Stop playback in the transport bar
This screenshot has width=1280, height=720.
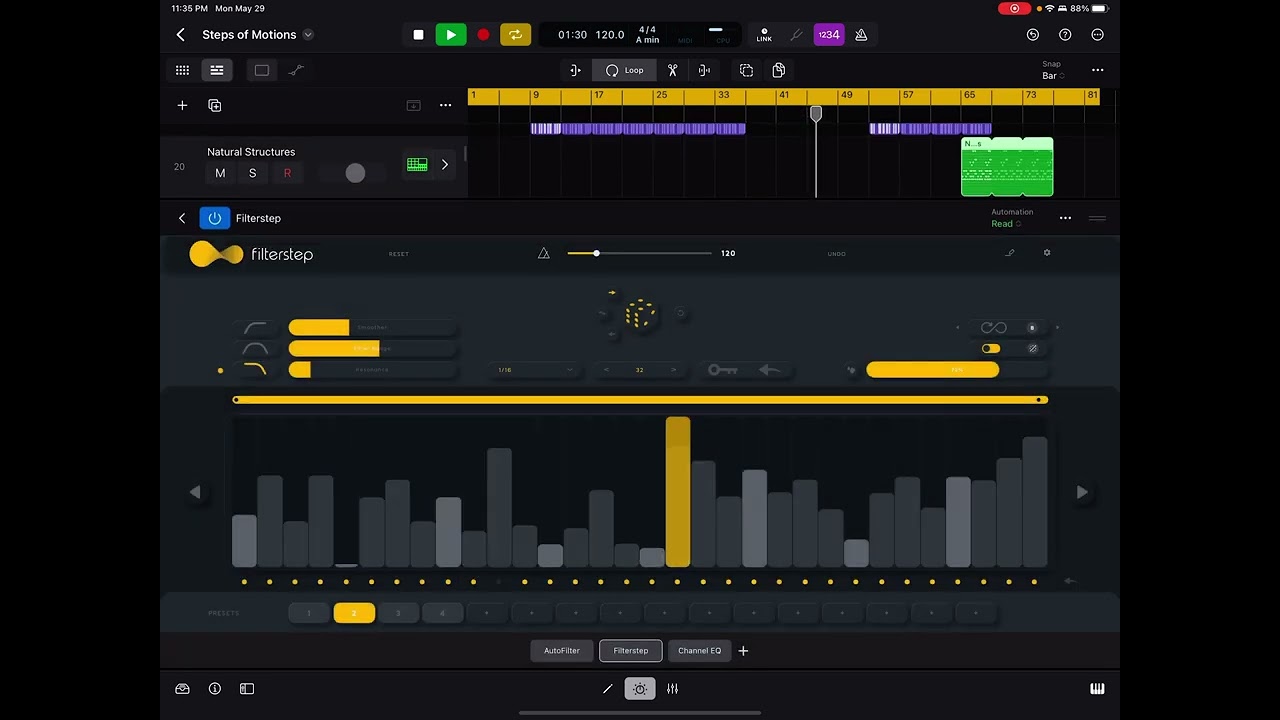pos(418,35)
